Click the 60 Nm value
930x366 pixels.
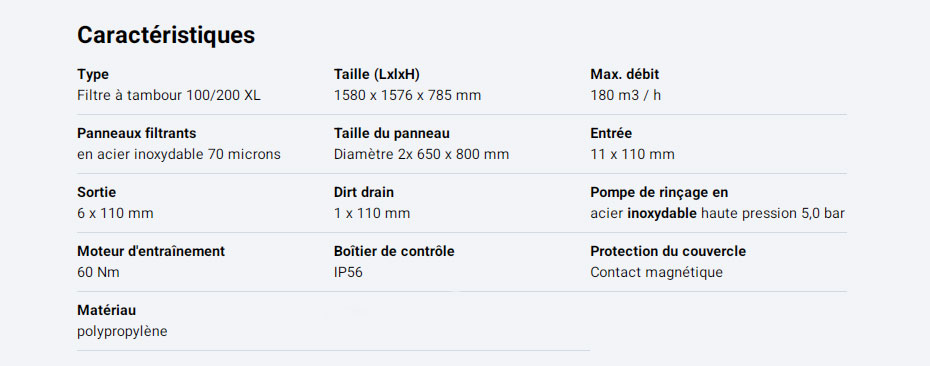(98, 272)
